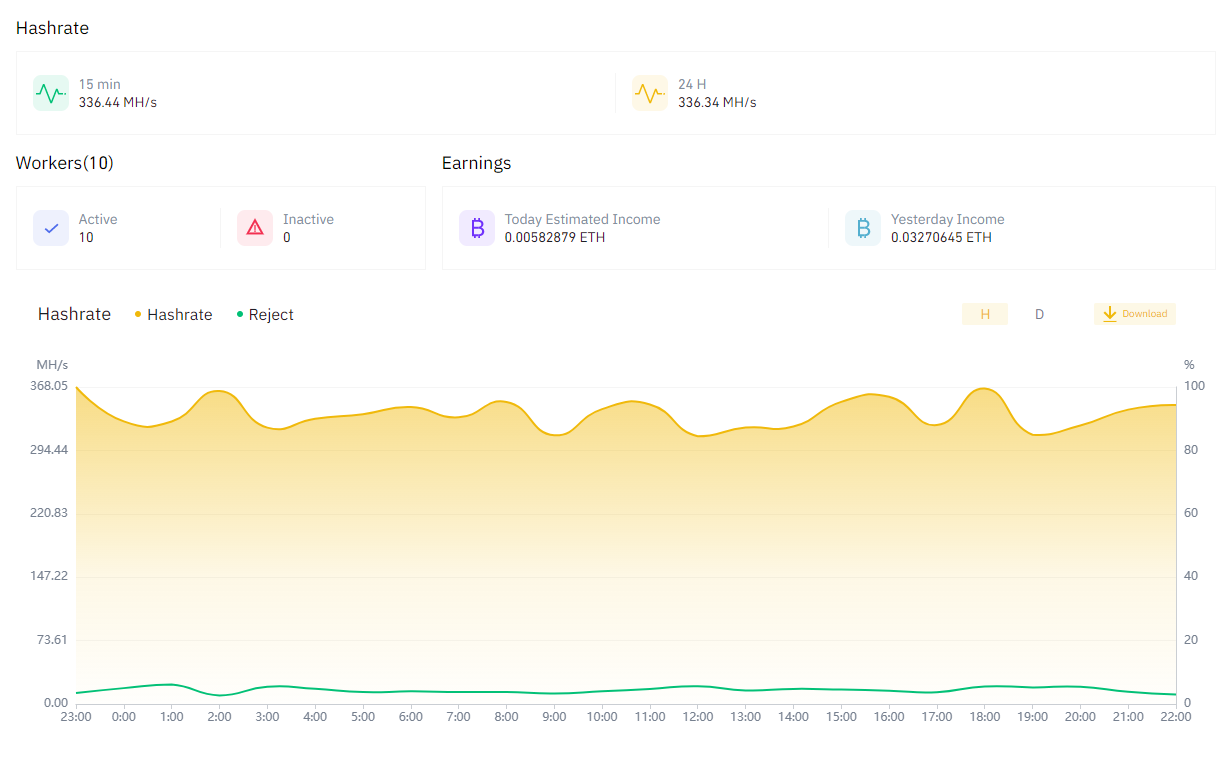1230x758 pixels.
Task: Click the Earnings heading
Action: [477, 163]
